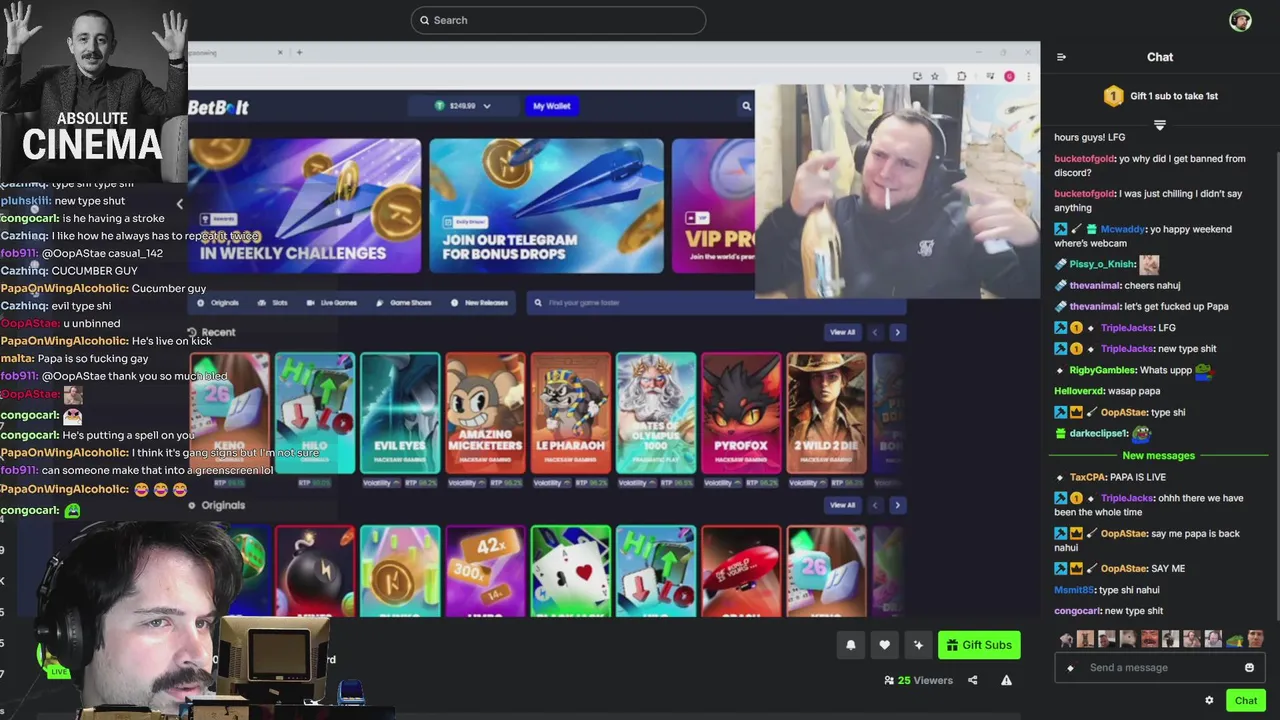Click the sparkle icon beside Gift Subs
Viewport: 1280px width, 720px height.
(918, 645)
